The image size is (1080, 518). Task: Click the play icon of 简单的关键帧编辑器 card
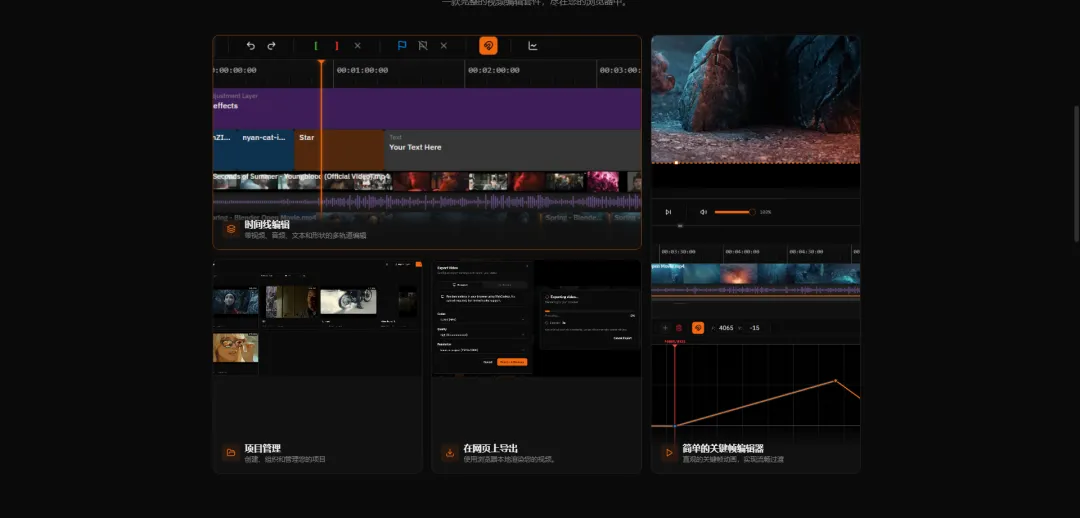click(668, 453)
